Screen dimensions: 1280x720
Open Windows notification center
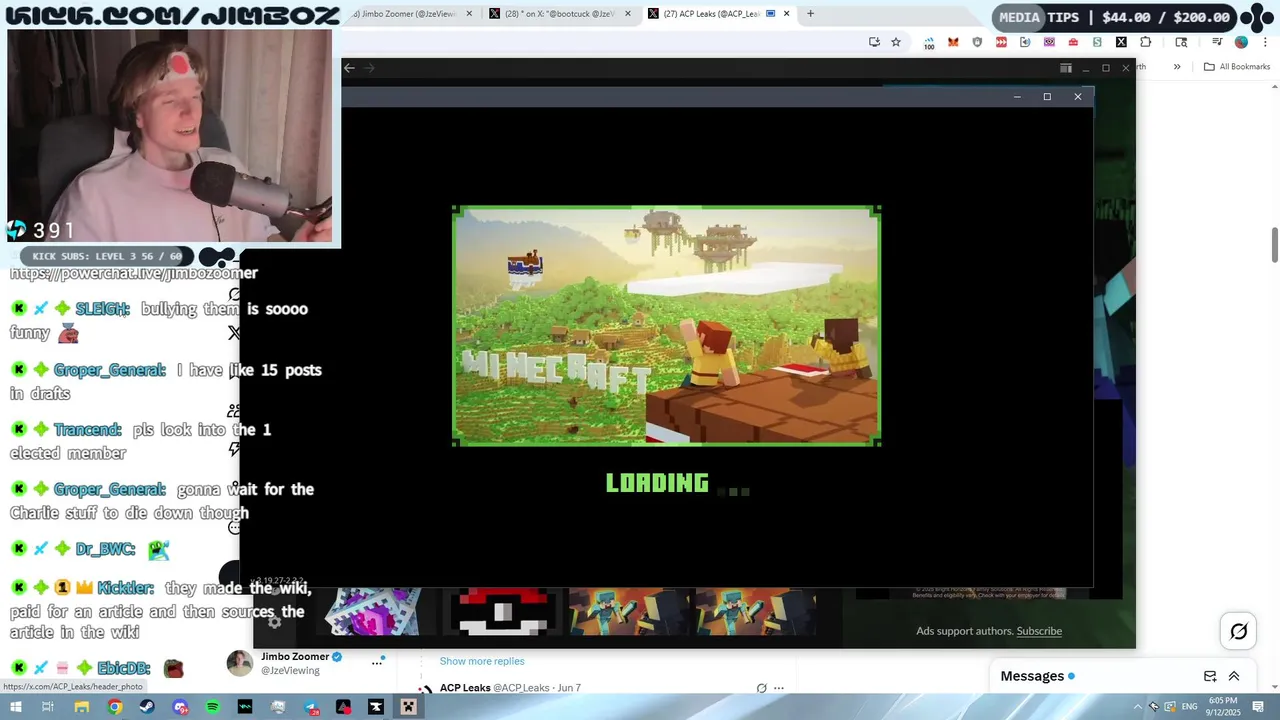1257,707
